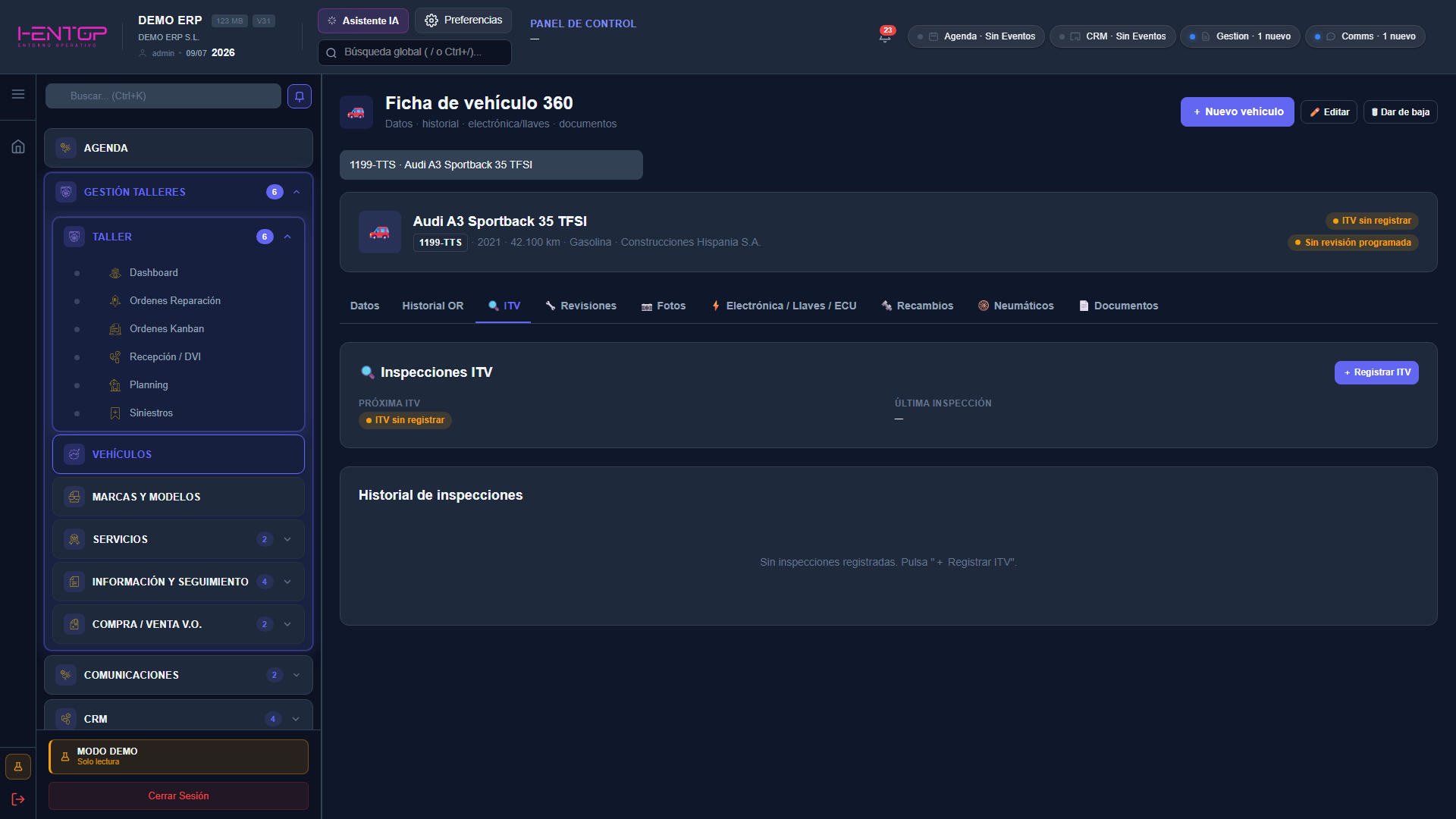Click the TALLER submenu icon
This screenshot has width=1456, height=819.
74,237
